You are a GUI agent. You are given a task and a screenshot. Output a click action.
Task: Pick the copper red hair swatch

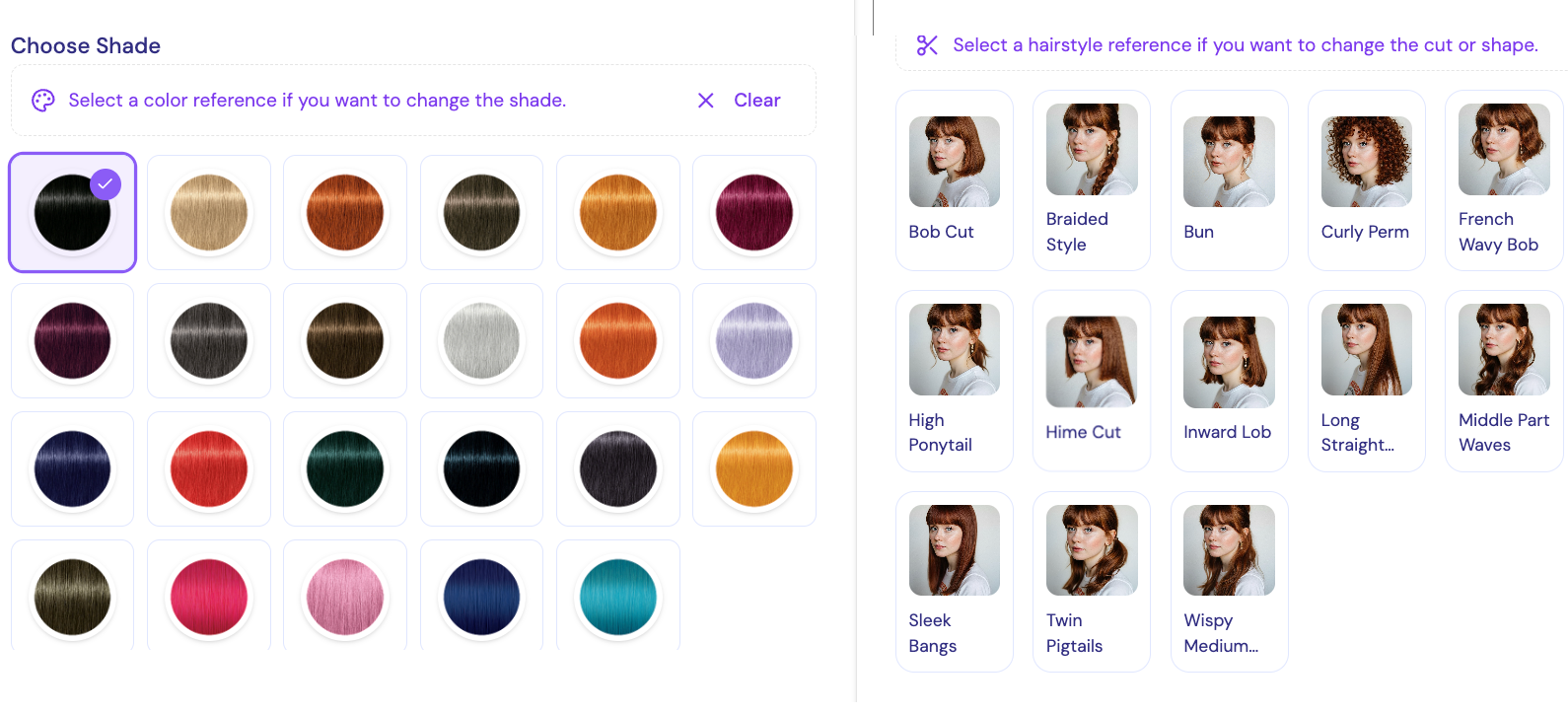[345, 212]
